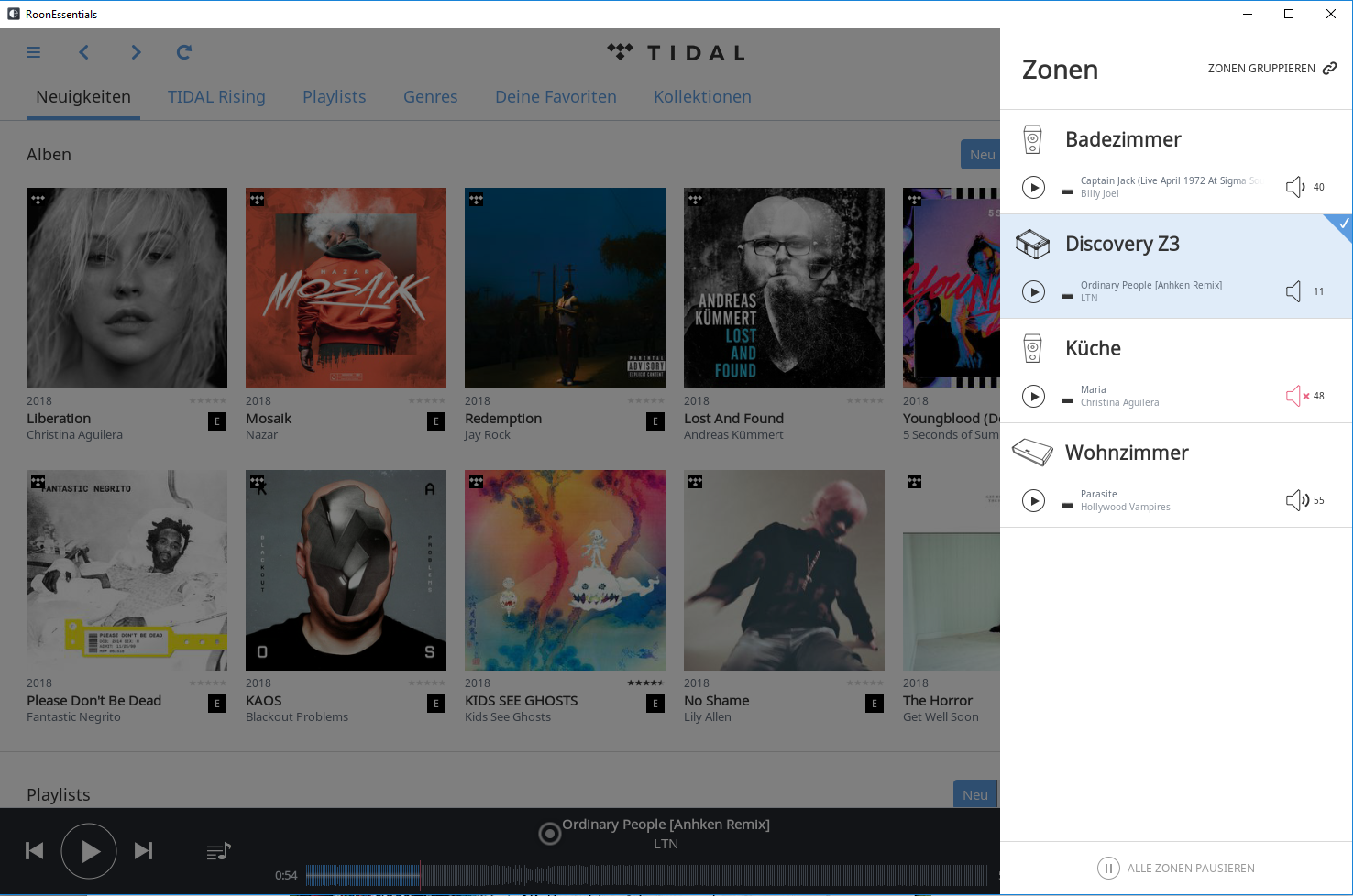Click the zone grouping link icon
The image size is (1353, 896).
[x=1329, y=69]
